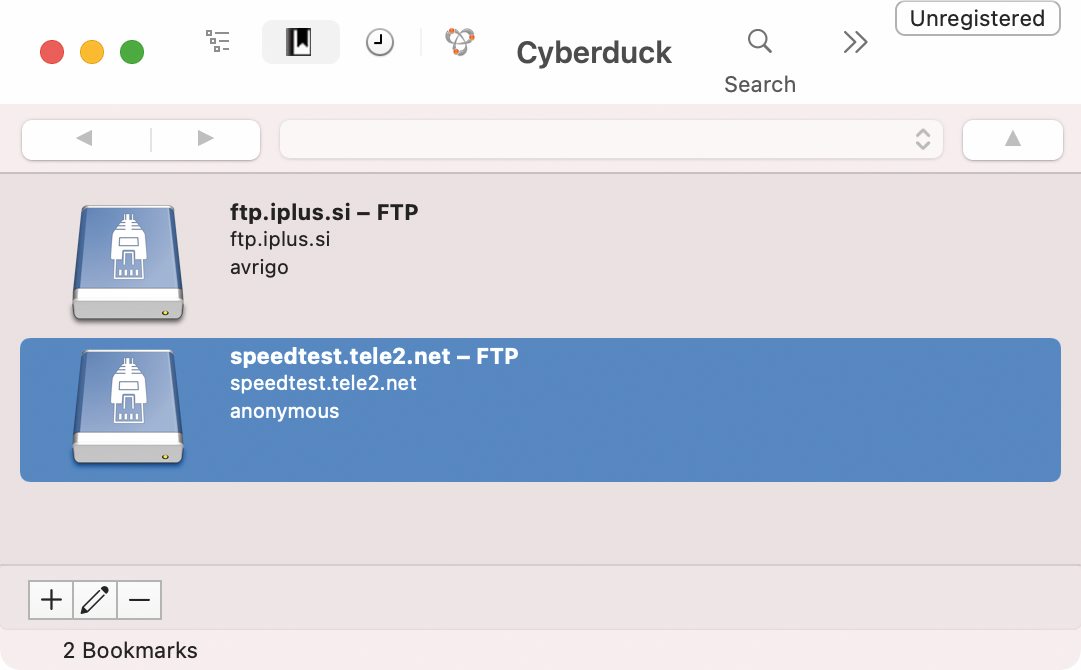
Task: Add a new bookmark with the plus button
Action: pos(51,600)
